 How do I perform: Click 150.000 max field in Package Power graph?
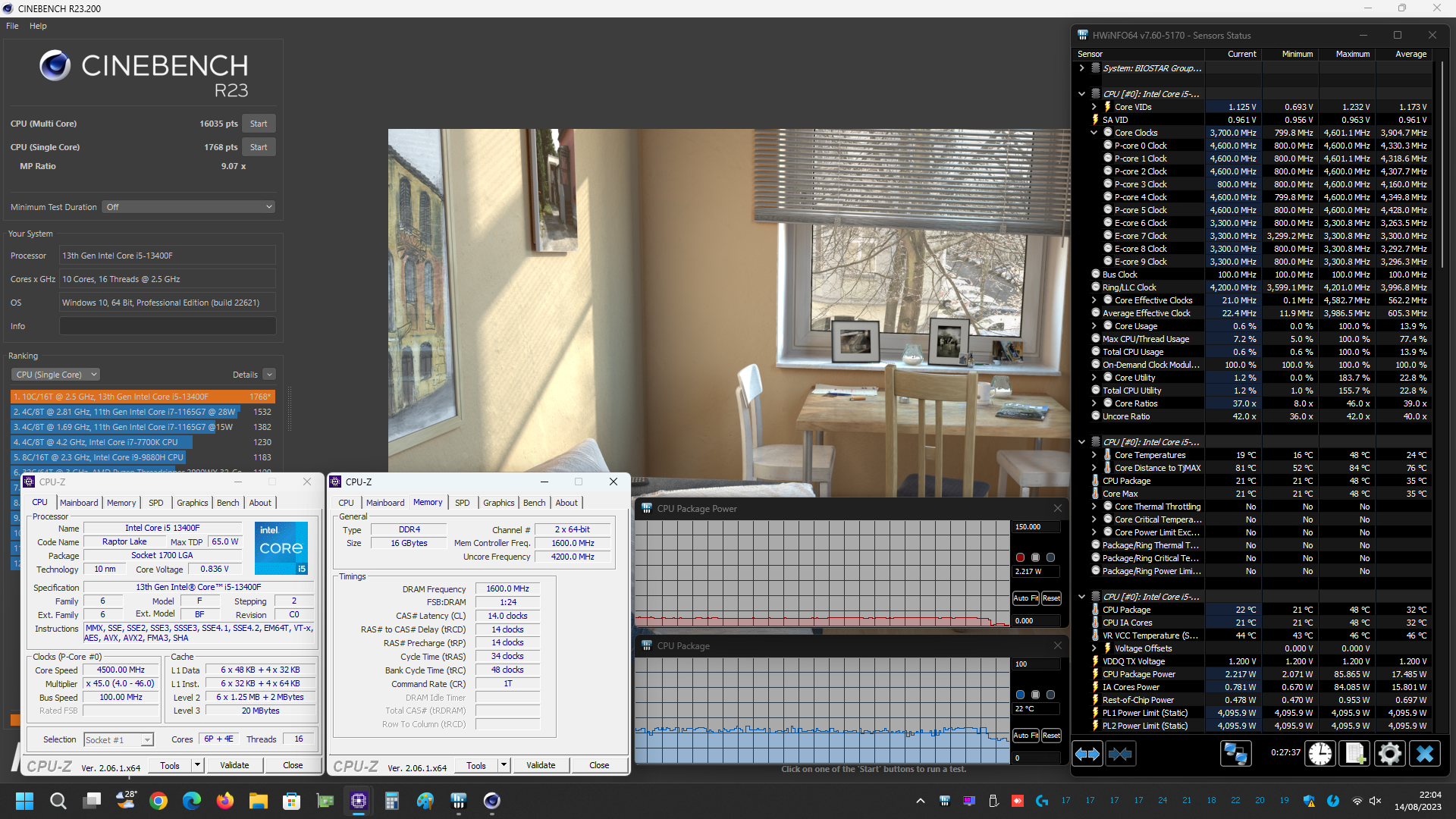(1036, 527)
